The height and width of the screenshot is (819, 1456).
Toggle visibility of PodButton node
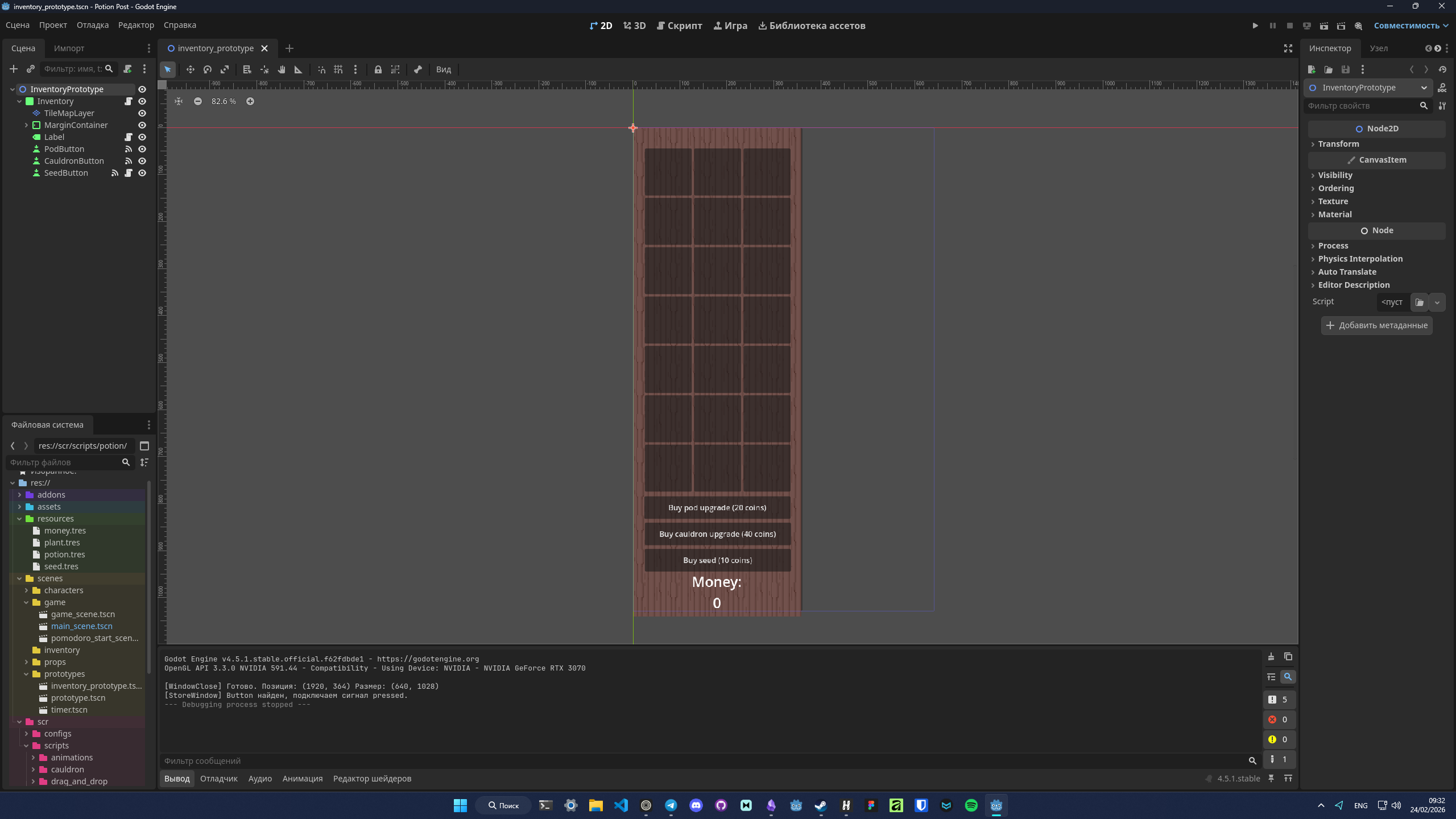[142, 149]
